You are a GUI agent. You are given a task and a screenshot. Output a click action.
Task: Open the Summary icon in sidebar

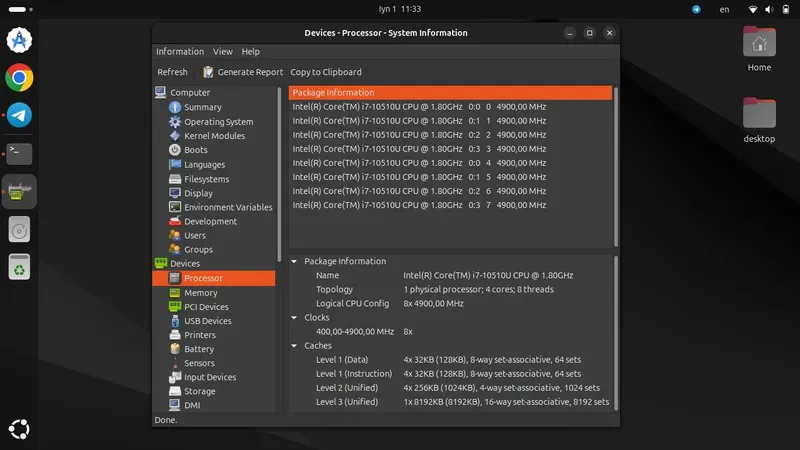click(x=174, y=107)
